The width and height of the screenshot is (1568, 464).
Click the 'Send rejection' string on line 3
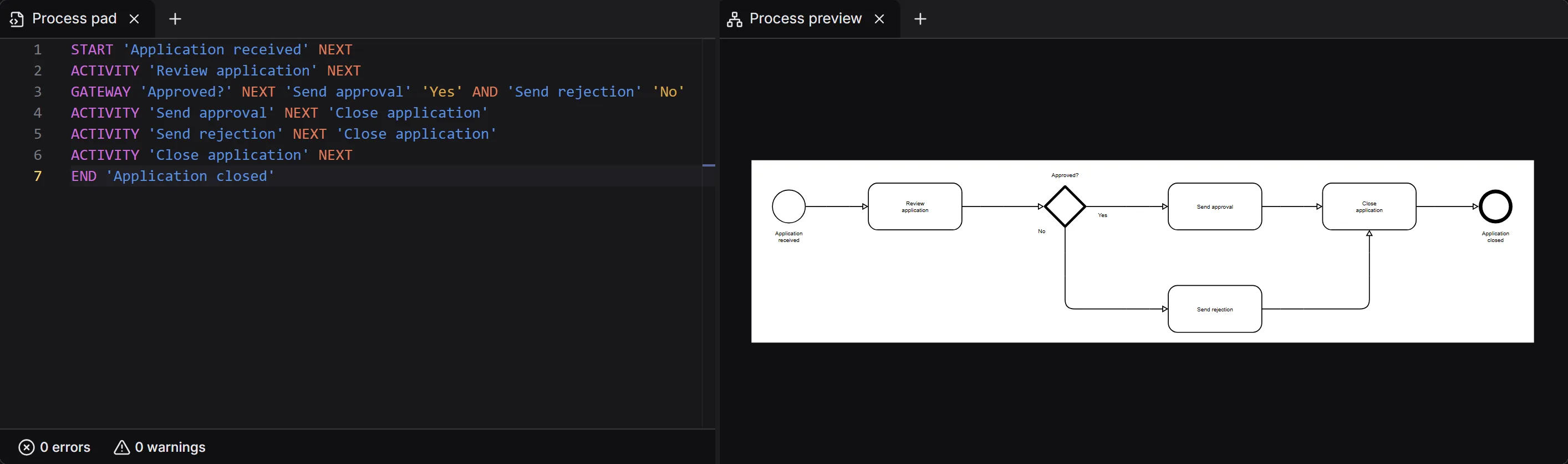tap(574, 92)
